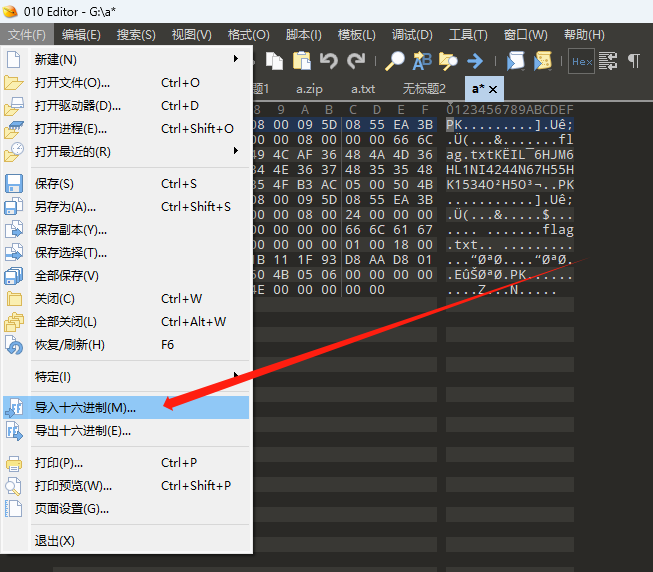
Task: Click the Goto blue arrow toolbar icon
Action: pyautogui.click(x=475, y=61)
